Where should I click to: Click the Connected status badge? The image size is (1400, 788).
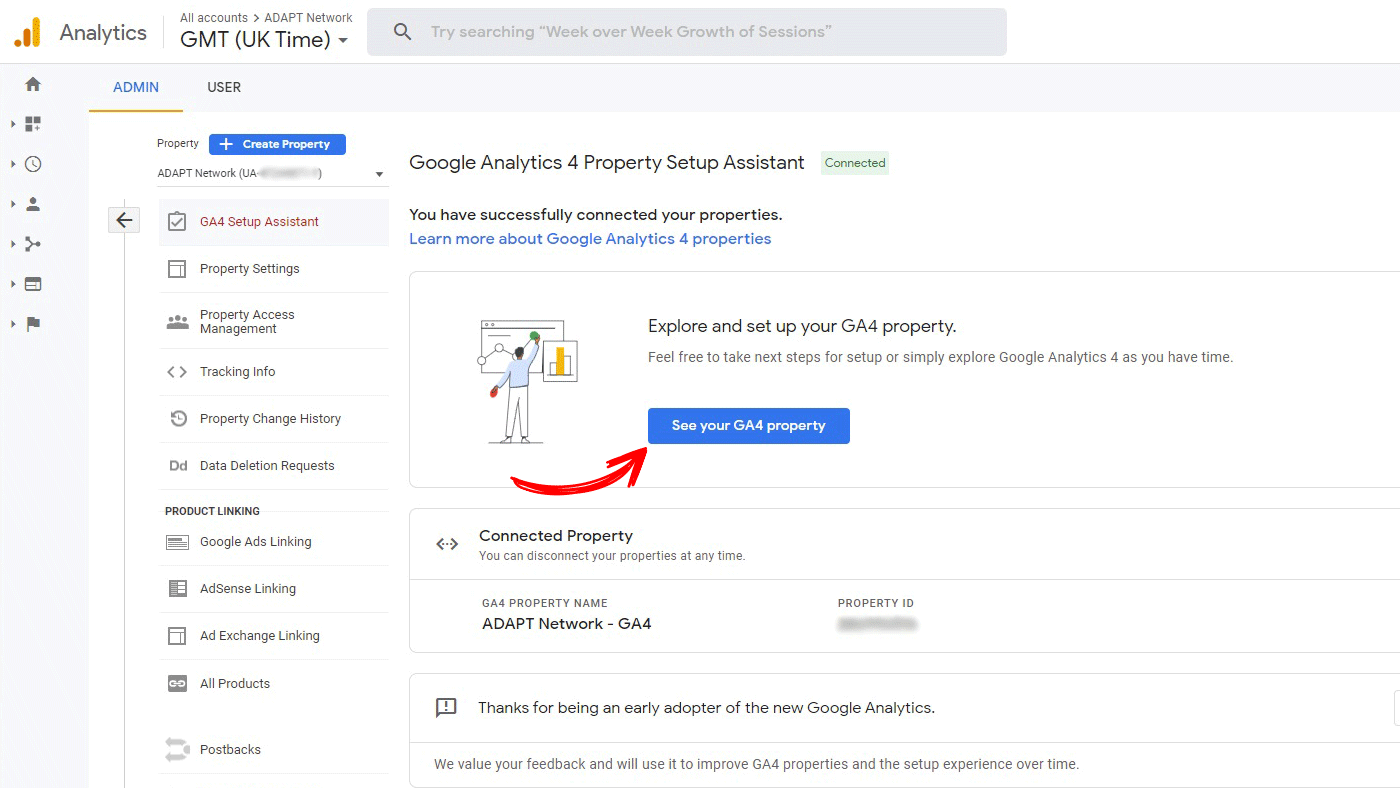point(855,163)
